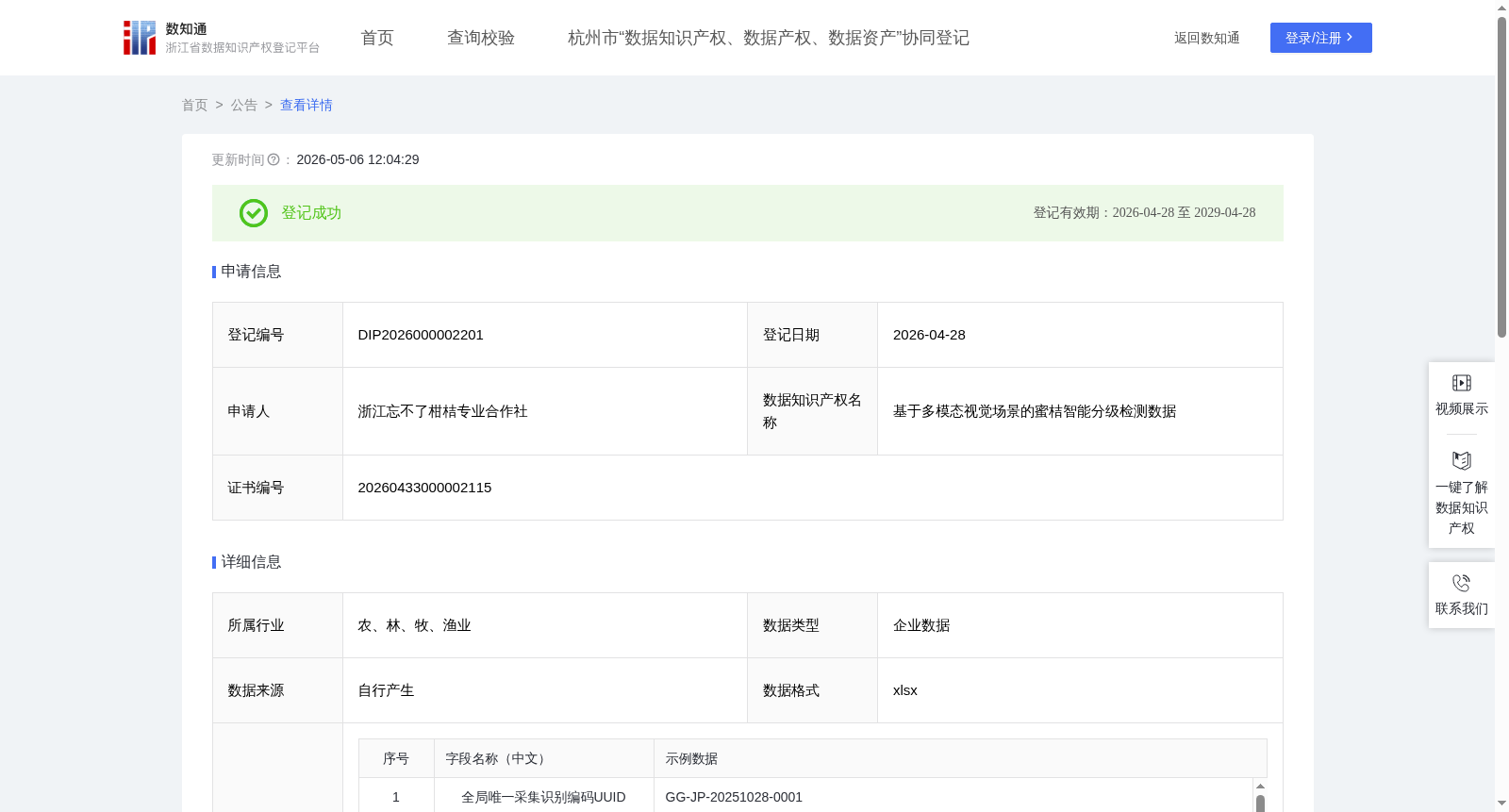Screen dimensions: 1509x812
Task: Select industry value 农、林、牧、渔业
Action: (x=414, y=625)
